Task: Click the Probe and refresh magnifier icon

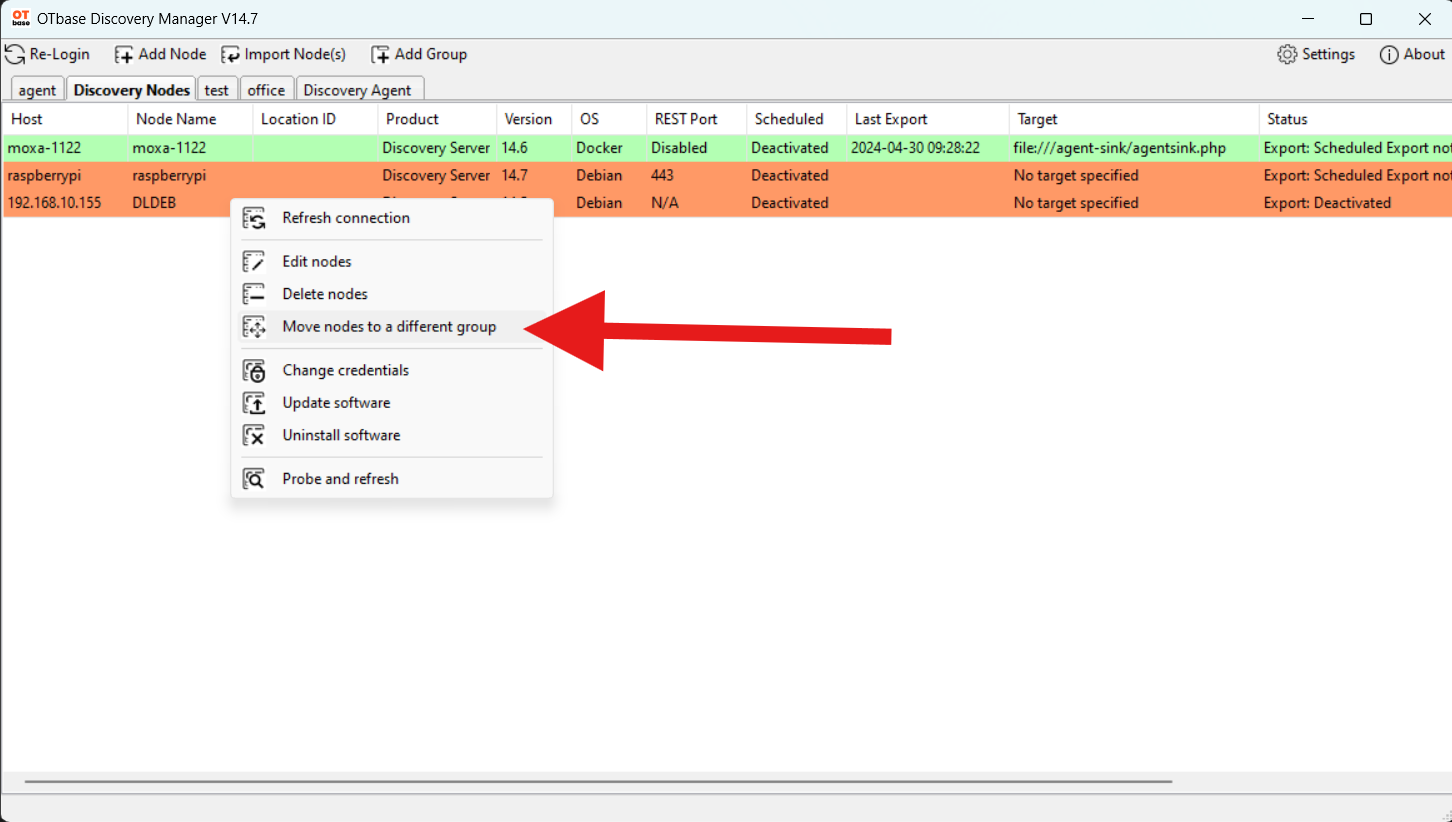Action: tap(254, 479)
